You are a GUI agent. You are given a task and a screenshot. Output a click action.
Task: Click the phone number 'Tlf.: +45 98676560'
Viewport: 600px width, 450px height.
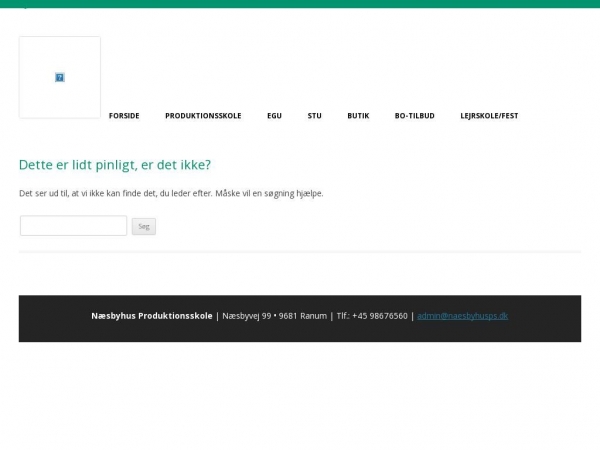372,316
